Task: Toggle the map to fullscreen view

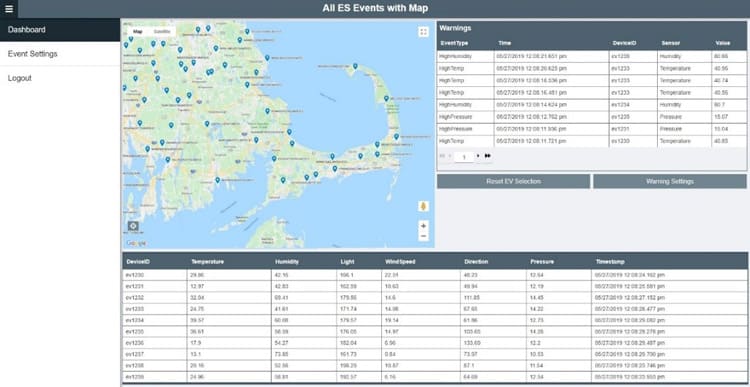Action: pyautogui.click(x=423, y=32)
